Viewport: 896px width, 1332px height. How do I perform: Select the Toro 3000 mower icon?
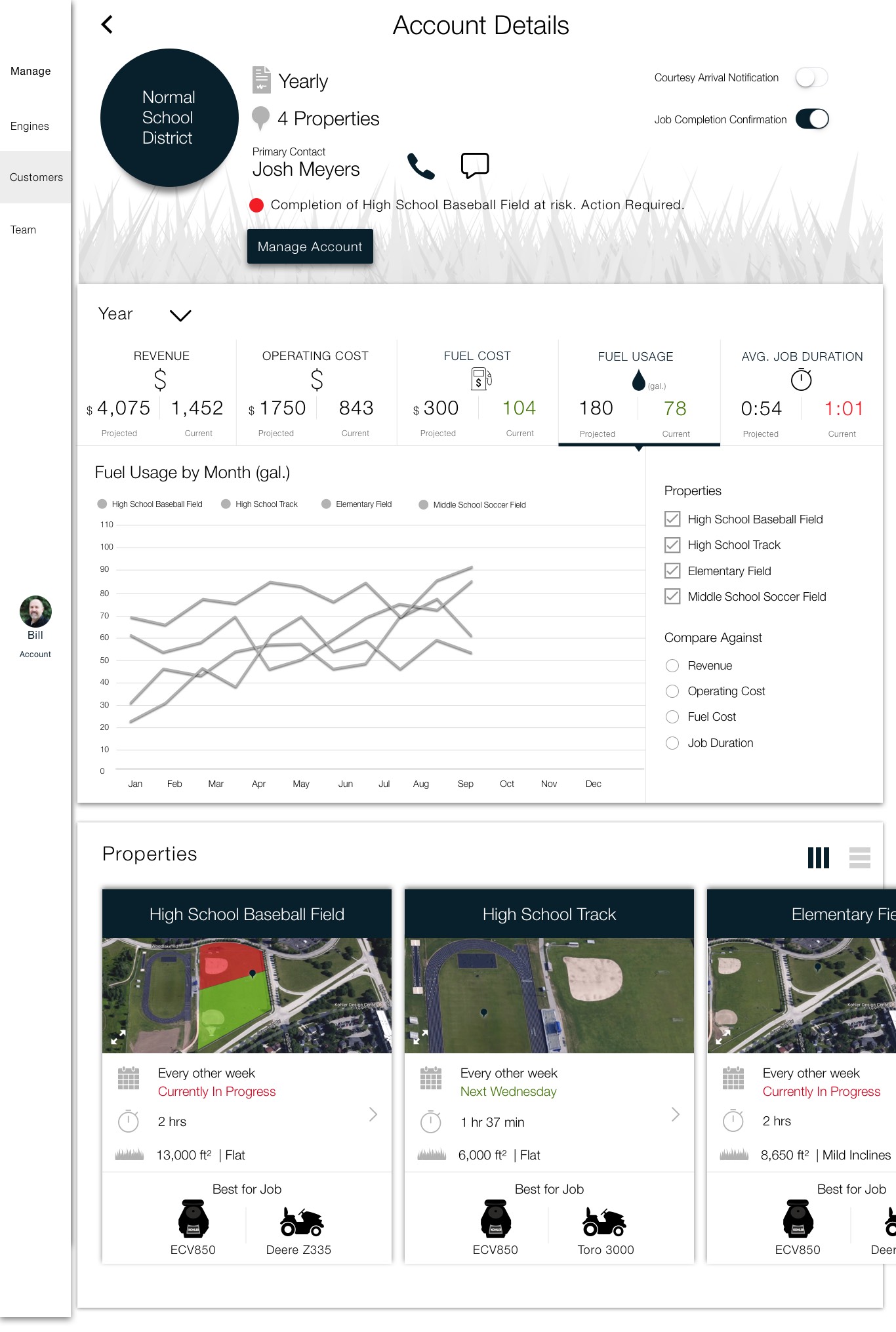[605, 1221]
